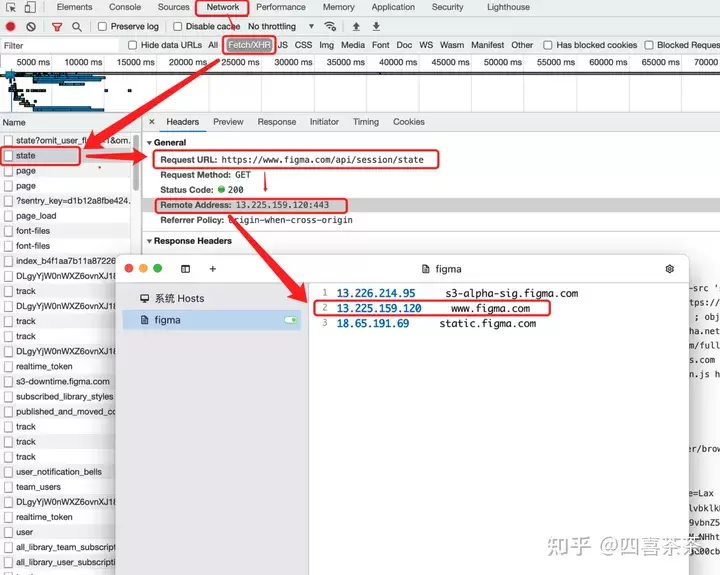Viewport: 720px width, 575px height.
Task: Show the Response tab of request
Action: point(277,122)
